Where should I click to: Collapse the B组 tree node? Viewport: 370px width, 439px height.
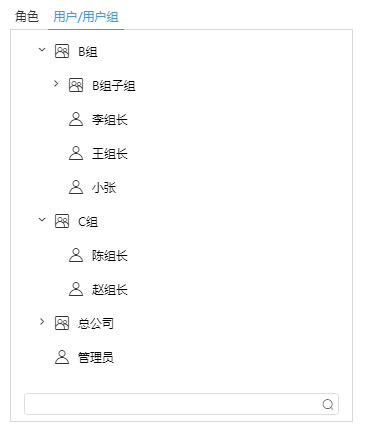(42, 50)
